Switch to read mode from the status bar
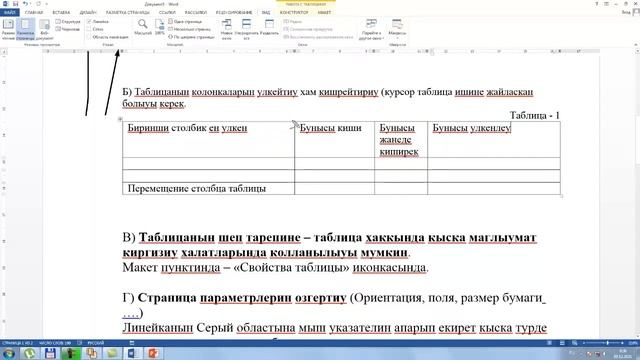Viewport: 640px width, 360px height. [550, 343]
